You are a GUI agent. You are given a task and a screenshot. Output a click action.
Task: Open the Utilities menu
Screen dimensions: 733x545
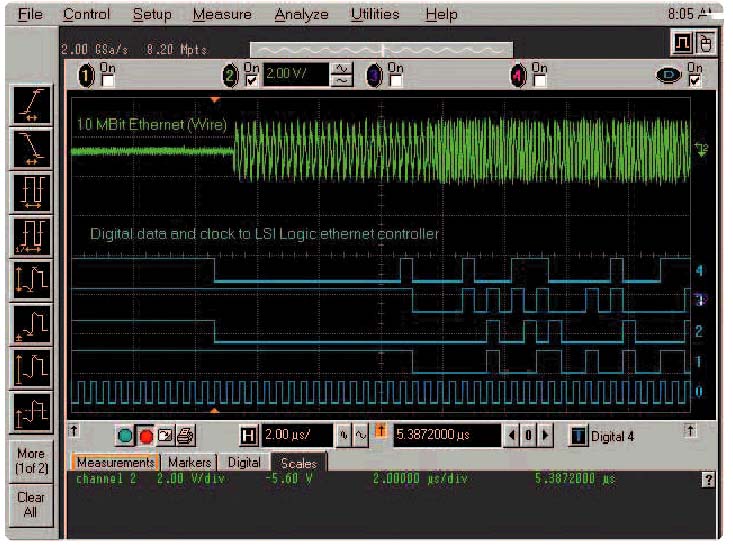[x=375, y=14]
